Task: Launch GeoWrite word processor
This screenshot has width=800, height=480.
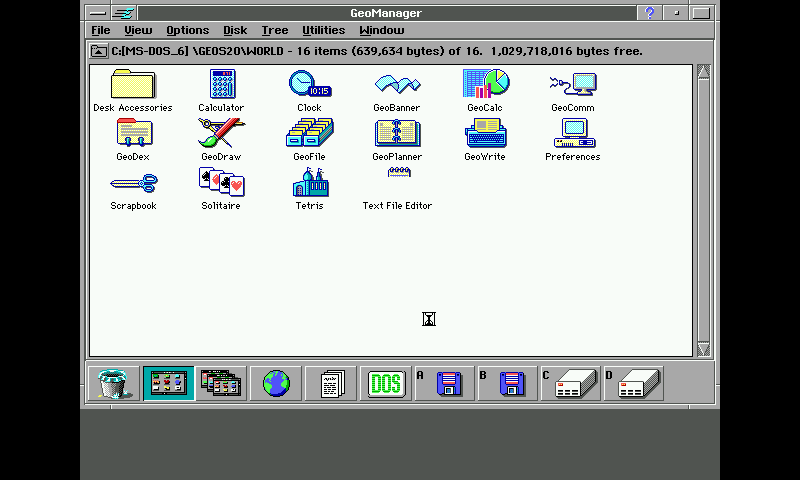Action: click(485, 134)
